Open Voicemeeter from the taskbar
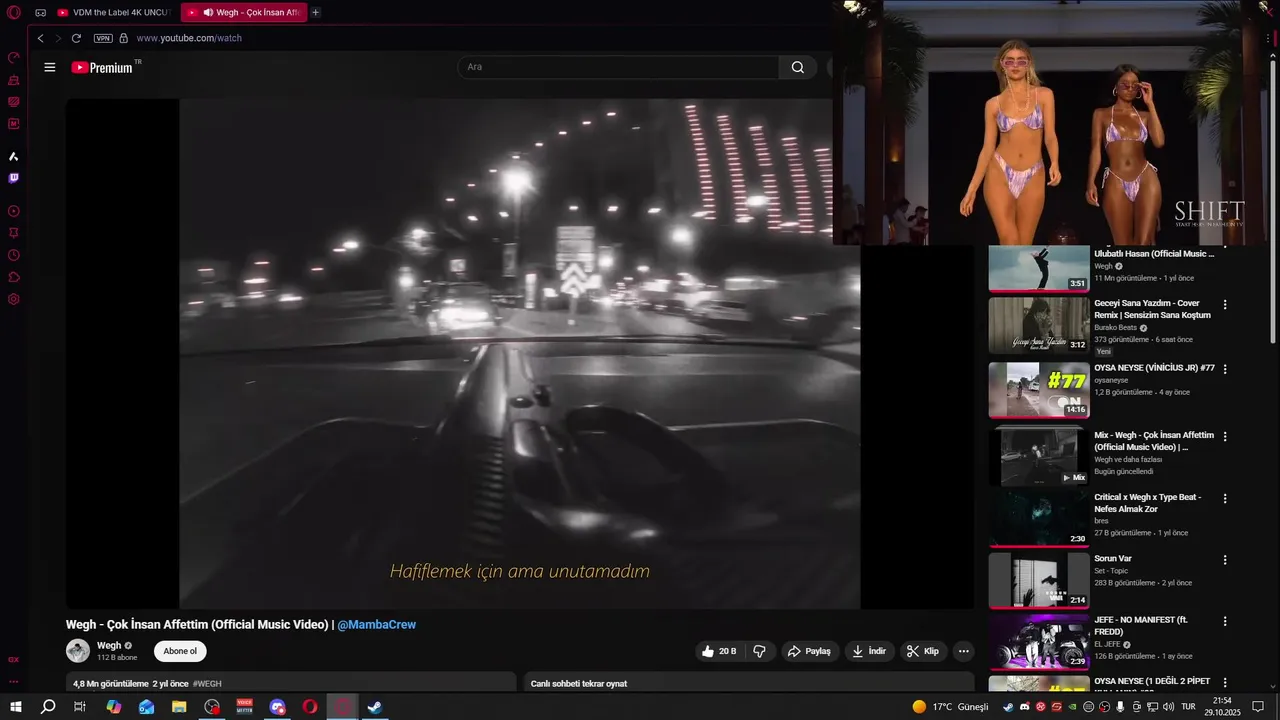 point(245,707)
